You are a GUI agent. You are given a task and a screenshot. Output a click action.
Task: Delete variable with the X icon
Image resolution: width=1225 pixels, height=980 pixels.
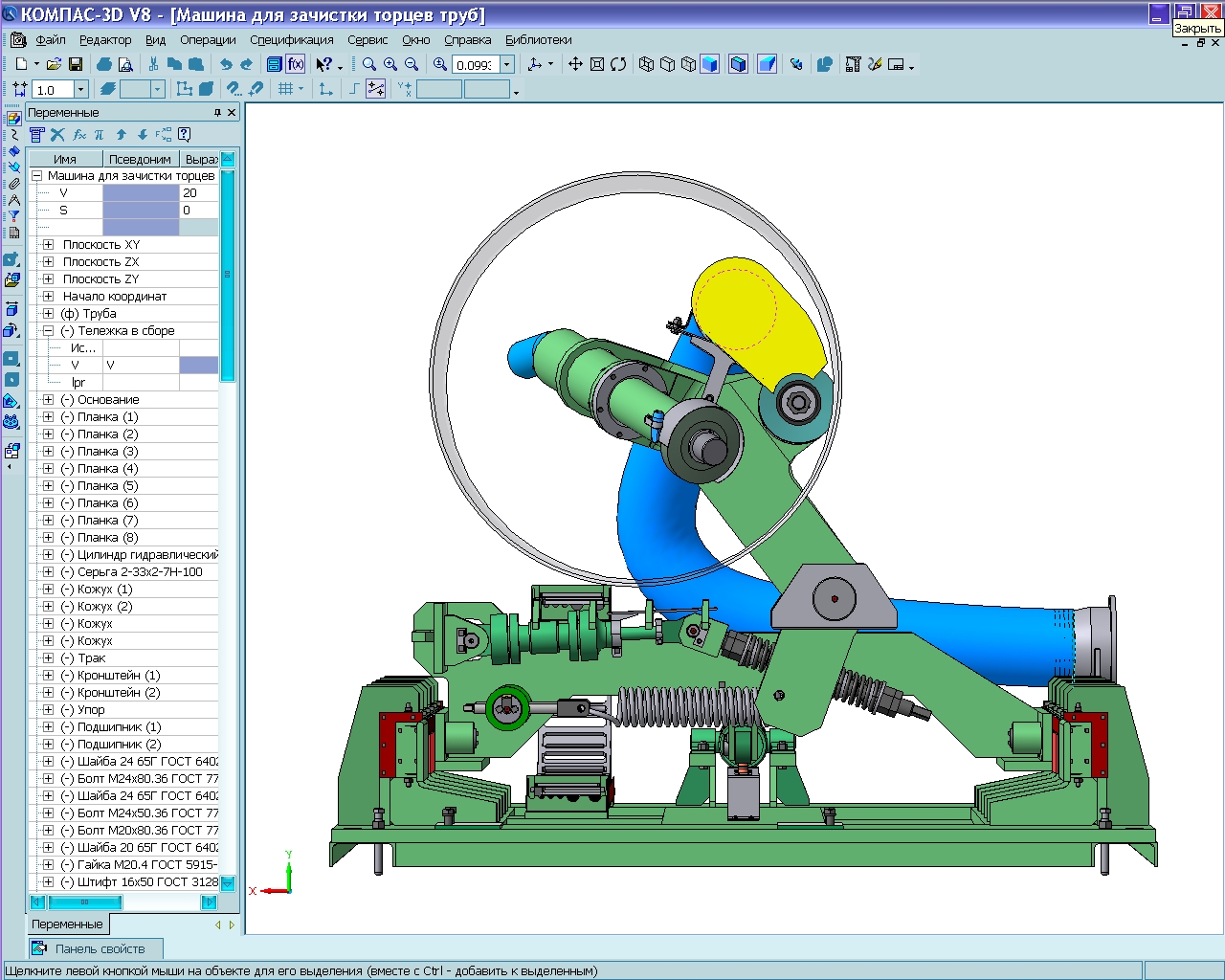pyautogui.click(x=57, y=135)
